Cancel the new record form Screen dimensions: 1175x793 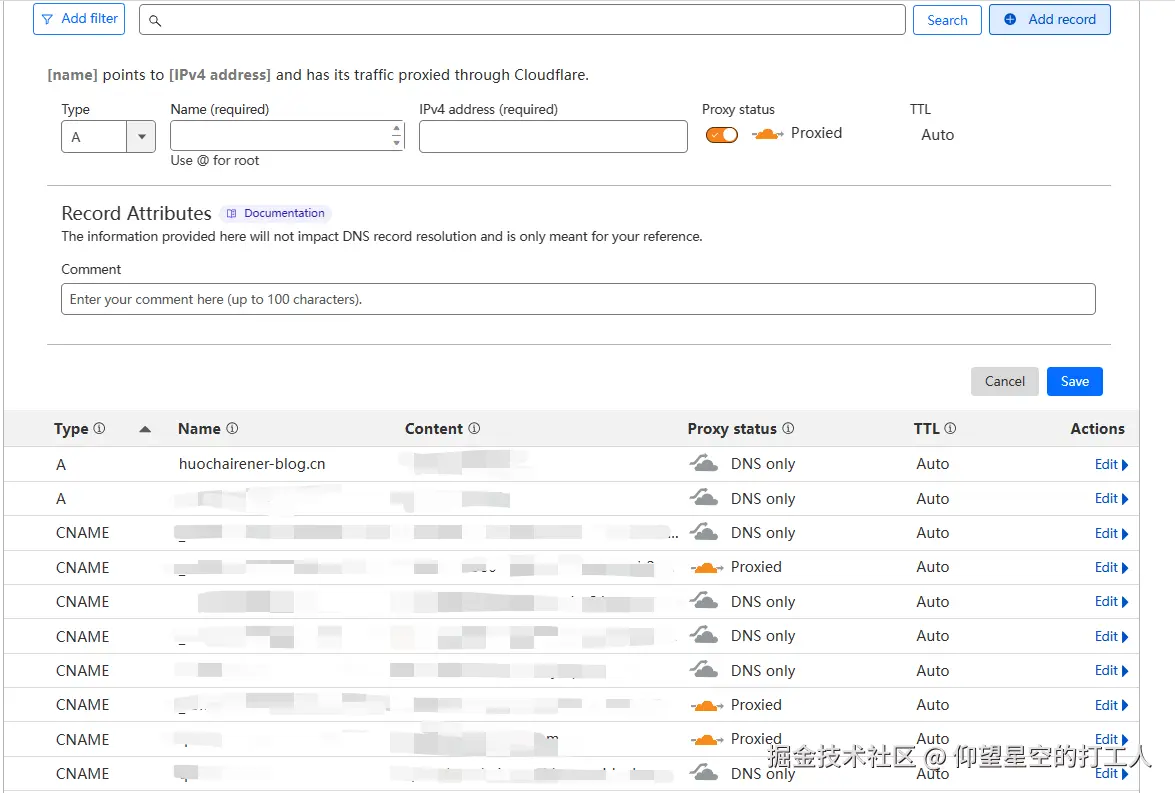click(1004, 381)
